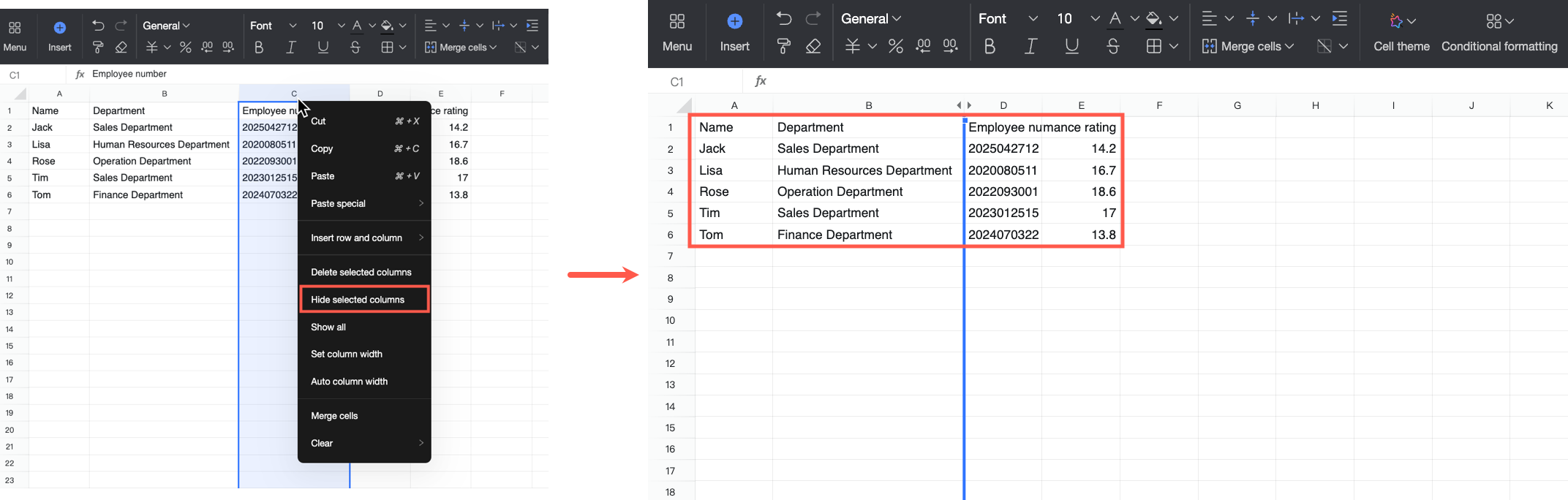Open Cell theme in the right screenshot

pos(1402,33)
